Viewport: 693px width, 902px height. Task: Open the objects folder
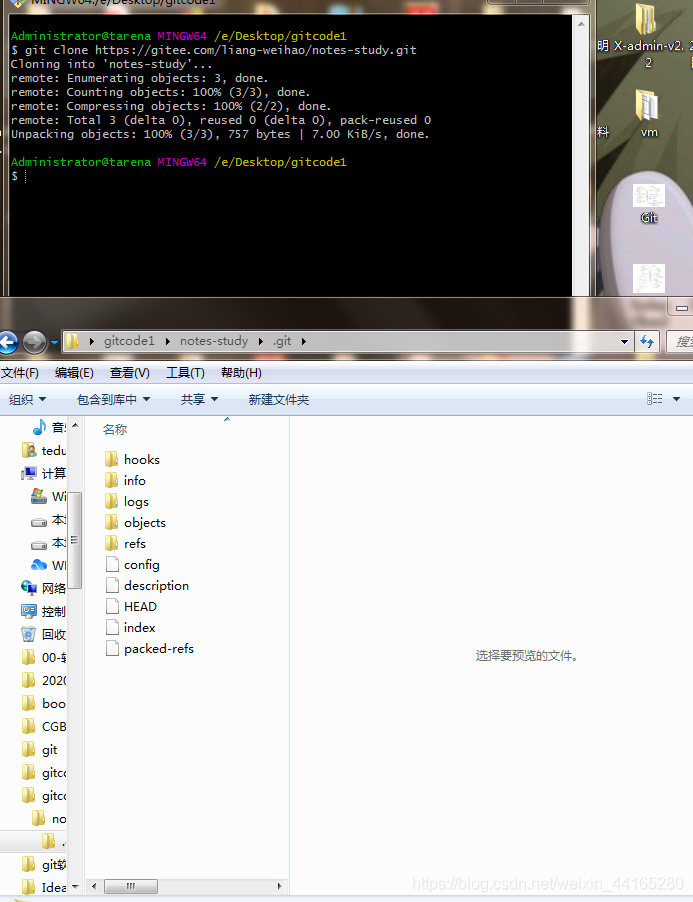pos(136,522)
